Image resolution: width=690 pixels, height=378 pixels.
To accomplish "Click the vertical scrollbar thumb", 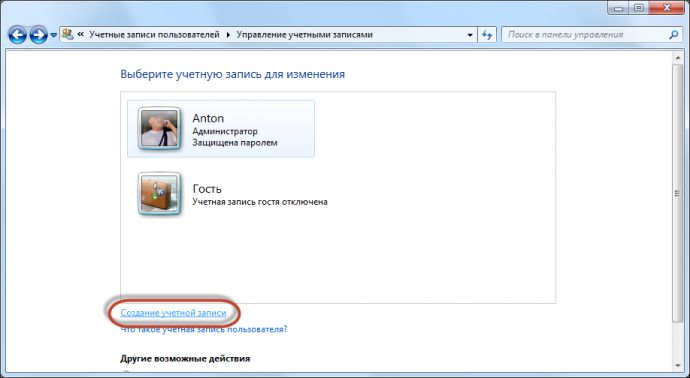I will click(678, 194).
